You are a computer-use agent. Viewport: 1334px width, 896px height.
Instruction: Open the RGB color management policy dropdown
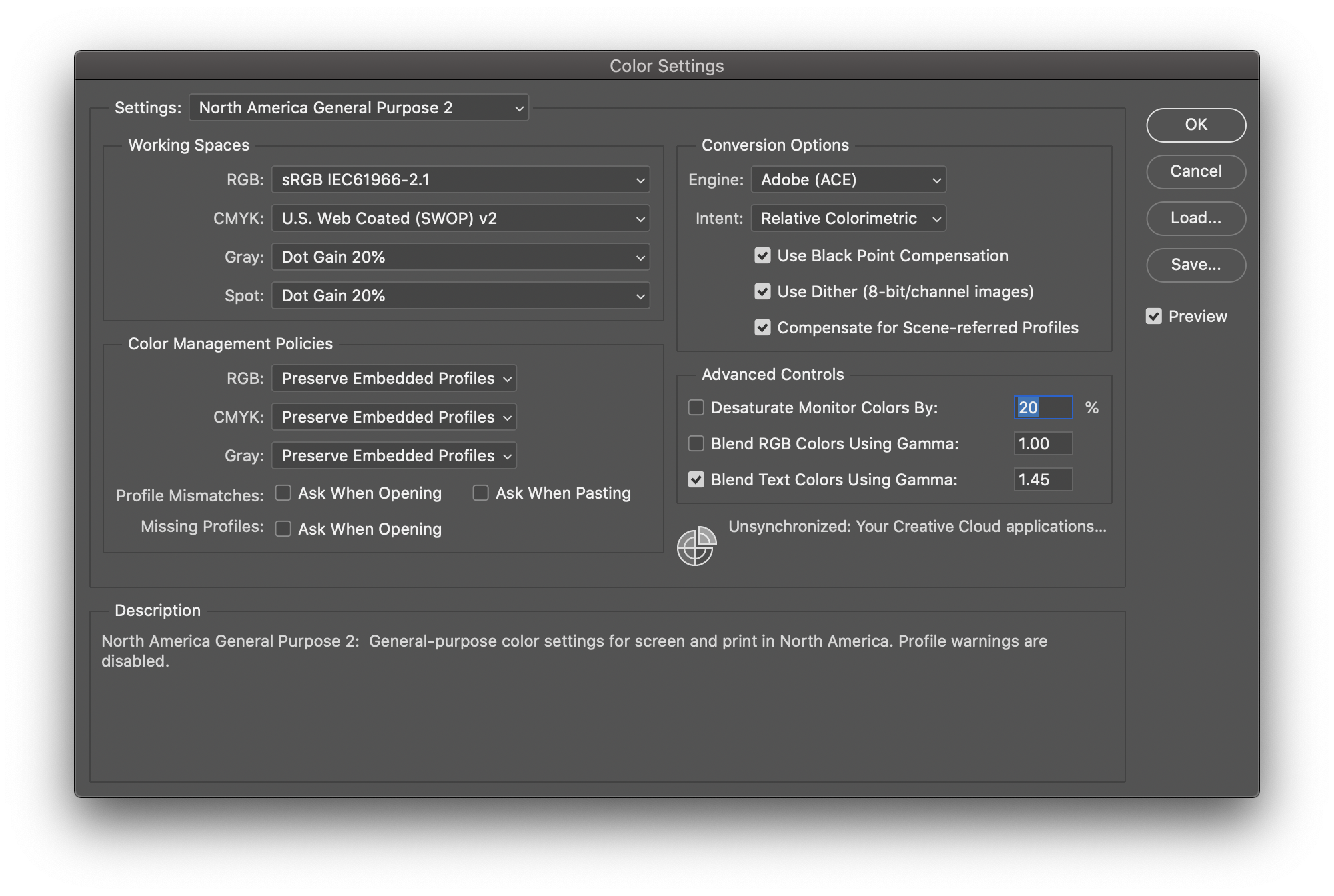coord(394,378)
